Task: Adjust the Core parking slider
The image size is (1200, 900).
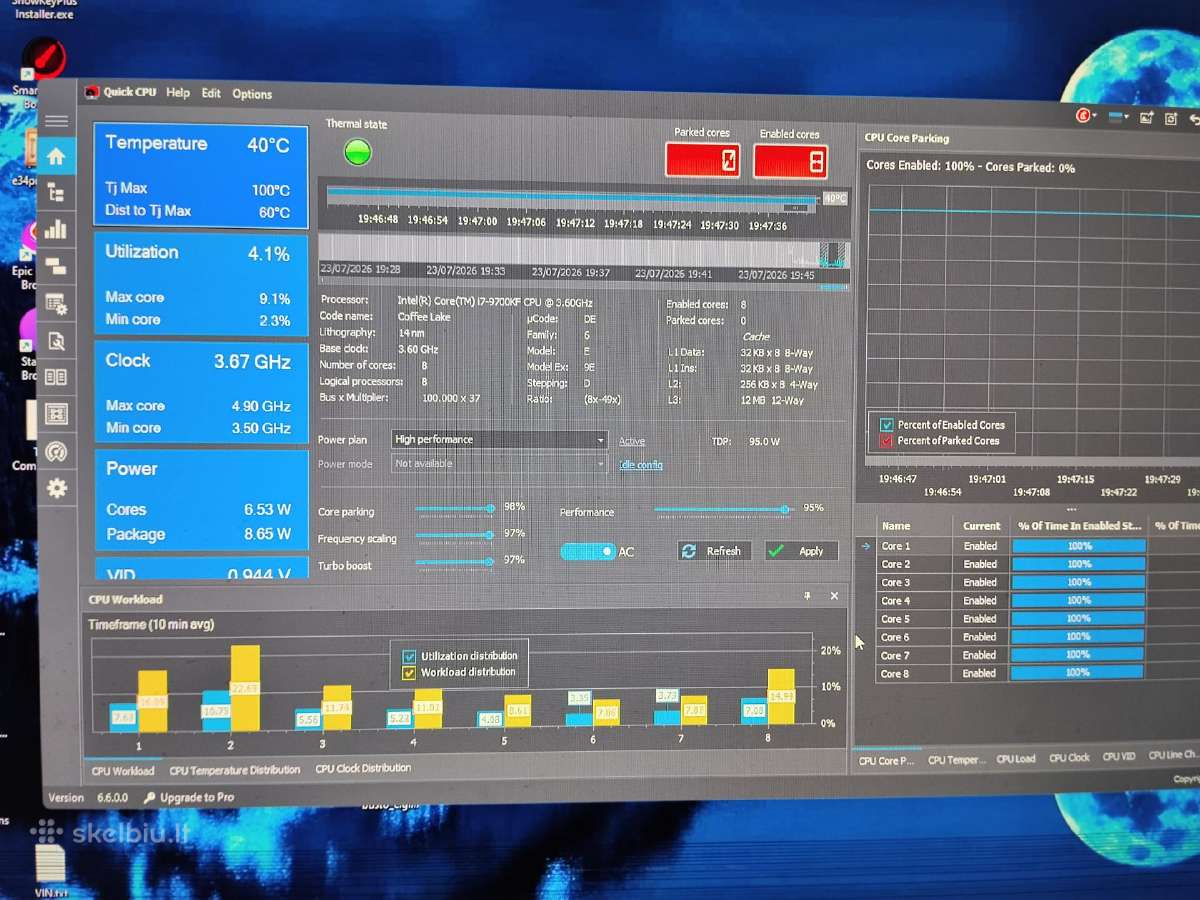Action: tap(455, 509)
